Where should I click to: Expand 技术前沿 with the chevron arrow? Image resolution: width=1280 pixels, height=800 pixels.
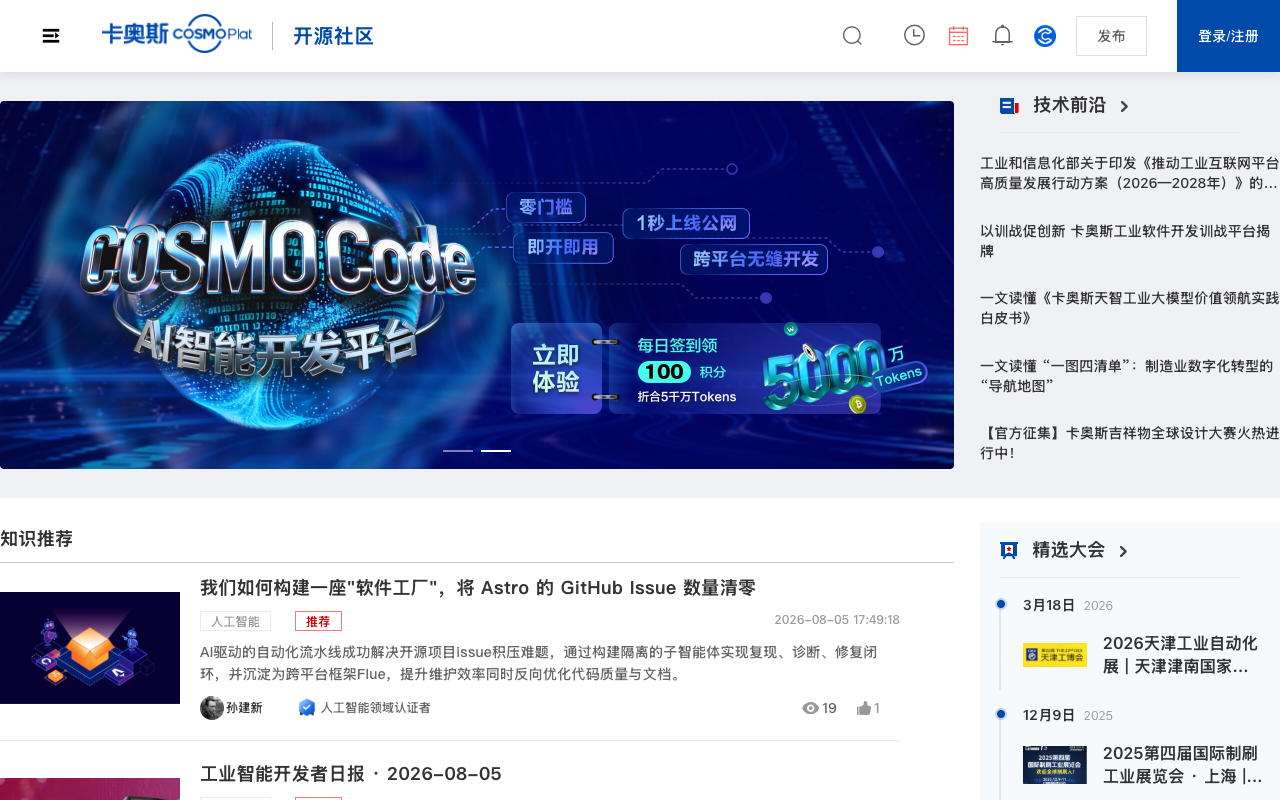point(1124,106)
